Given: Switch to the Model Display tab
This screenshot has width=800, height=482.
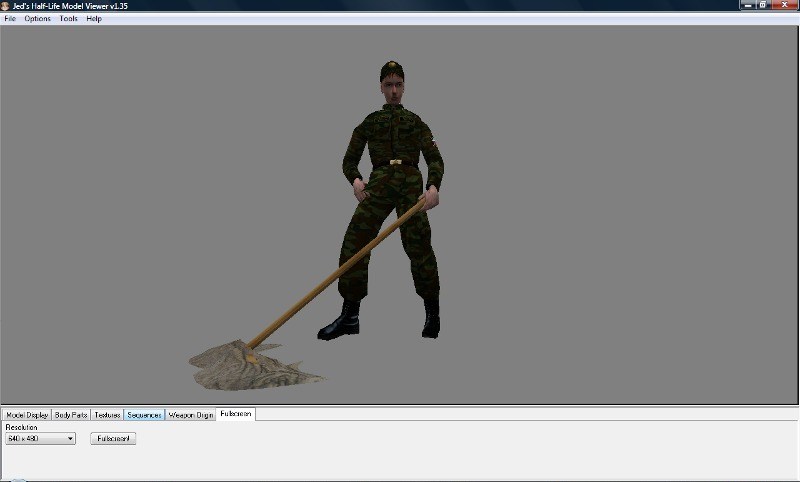Looking at the screenshot, I should coord(27,415).
